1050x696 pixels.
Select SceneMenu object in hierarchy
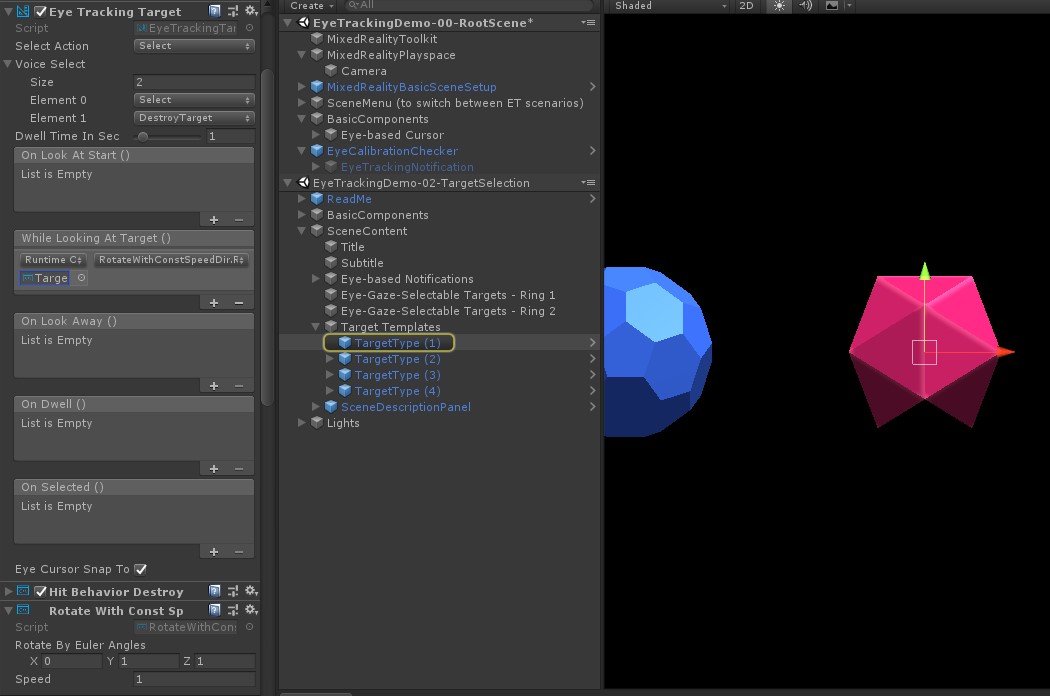[455, 103]
